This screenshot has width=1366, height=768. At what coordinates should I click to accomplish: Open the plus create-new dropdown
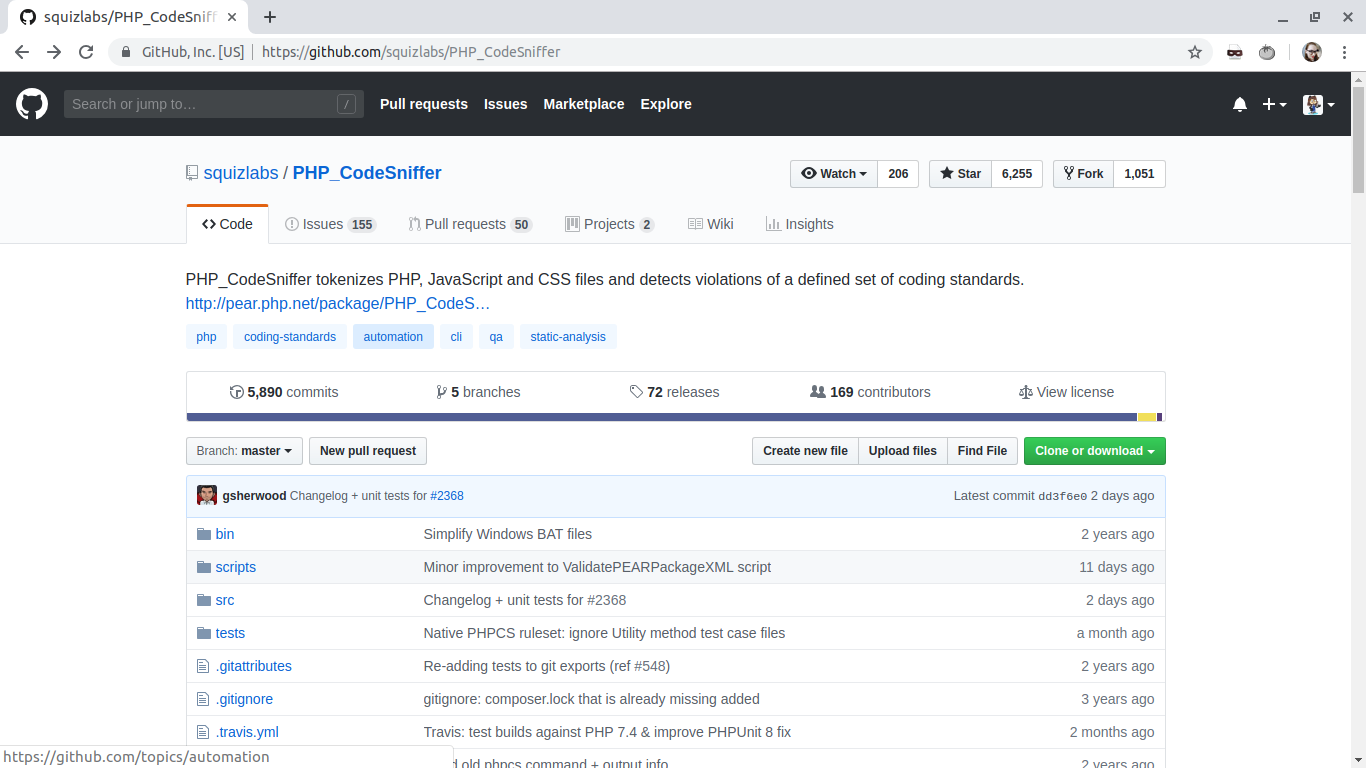(x=1274, y=104)
